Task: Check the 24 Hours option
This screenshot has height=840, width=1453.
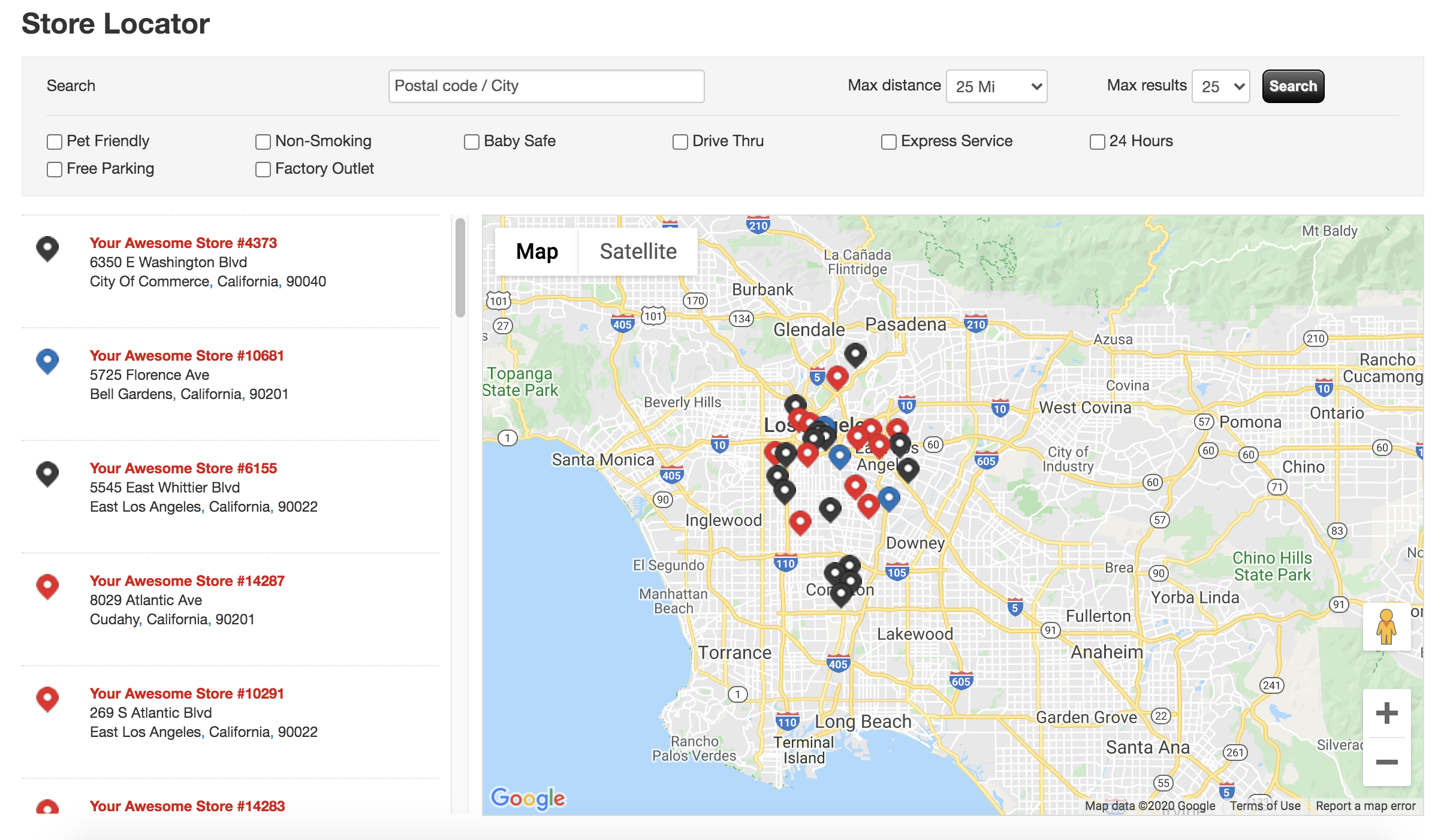Action: (x=1098, y=141)
